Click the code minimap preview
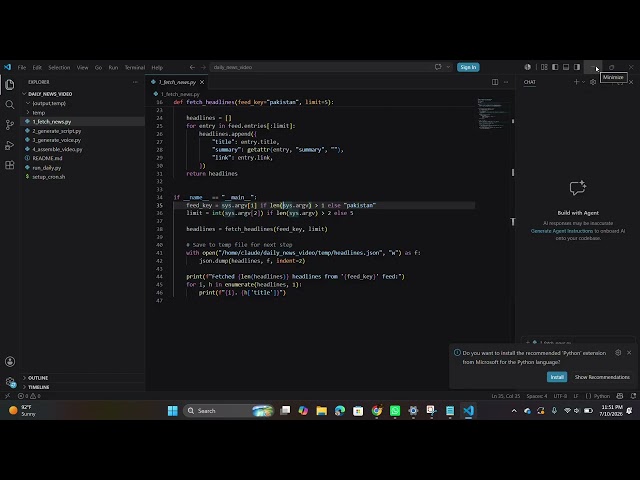 coord(493,113)
